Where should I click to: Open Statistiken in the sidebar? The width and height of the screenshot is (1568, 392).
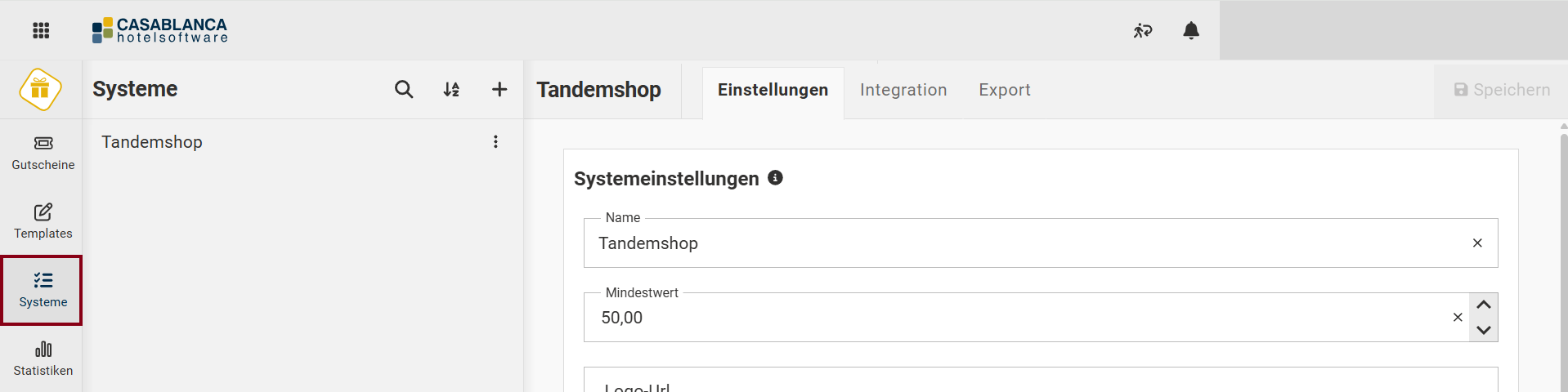coord(43,359)
